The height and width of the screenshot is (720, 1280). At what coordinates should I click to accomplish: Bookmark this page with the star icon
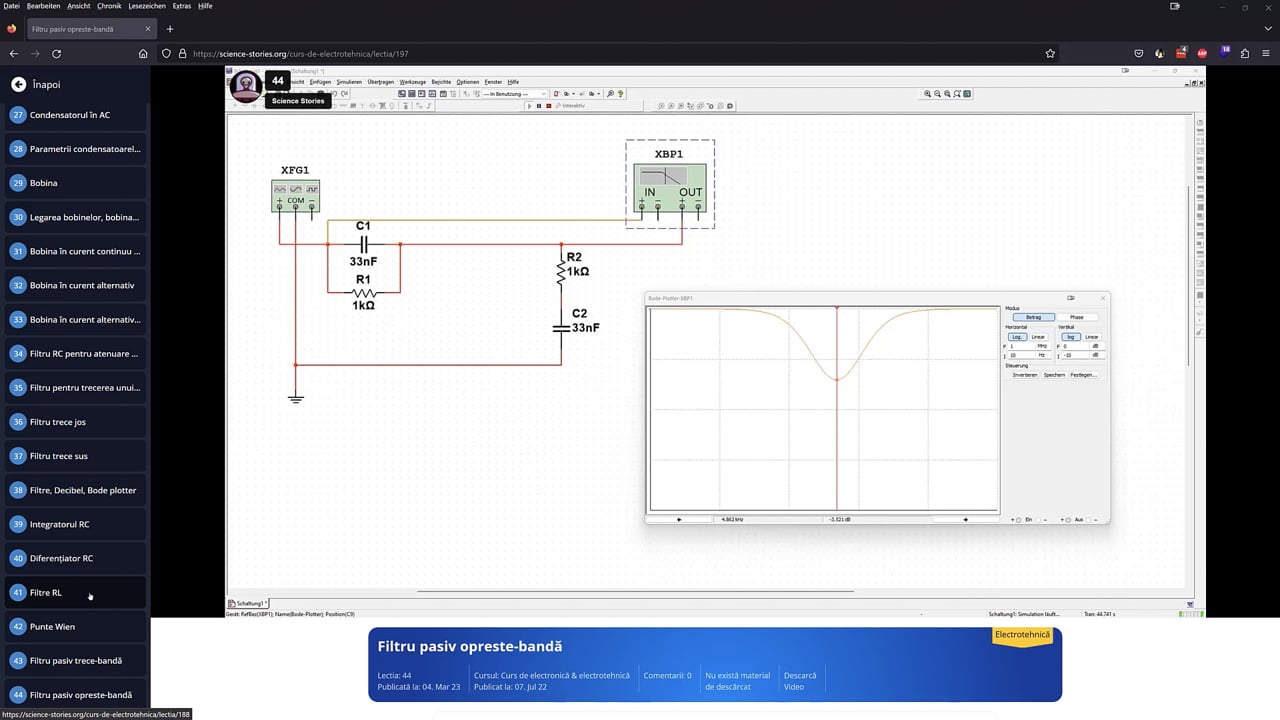click(1050, 53)
